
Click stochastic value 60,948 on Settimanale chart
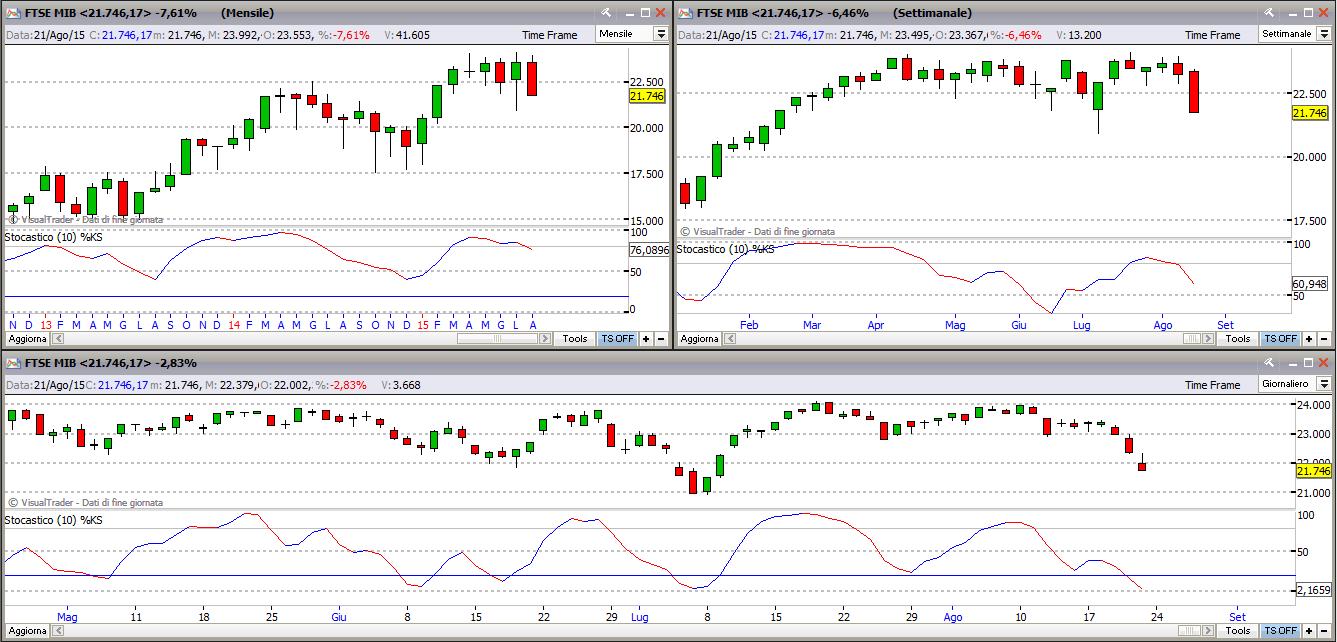1310,284
